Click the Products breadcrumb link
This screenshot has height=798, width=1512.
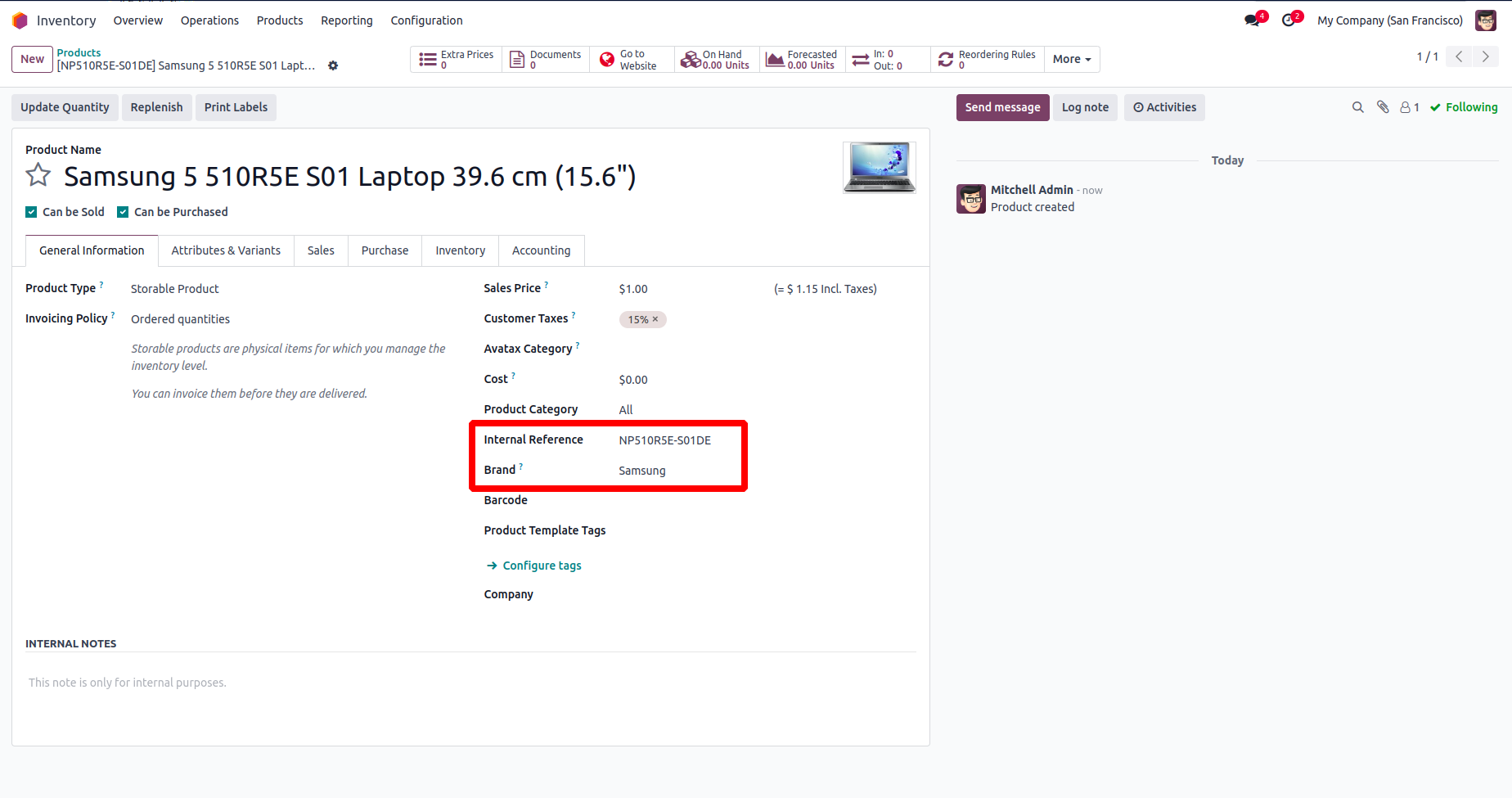click(79, 52)
